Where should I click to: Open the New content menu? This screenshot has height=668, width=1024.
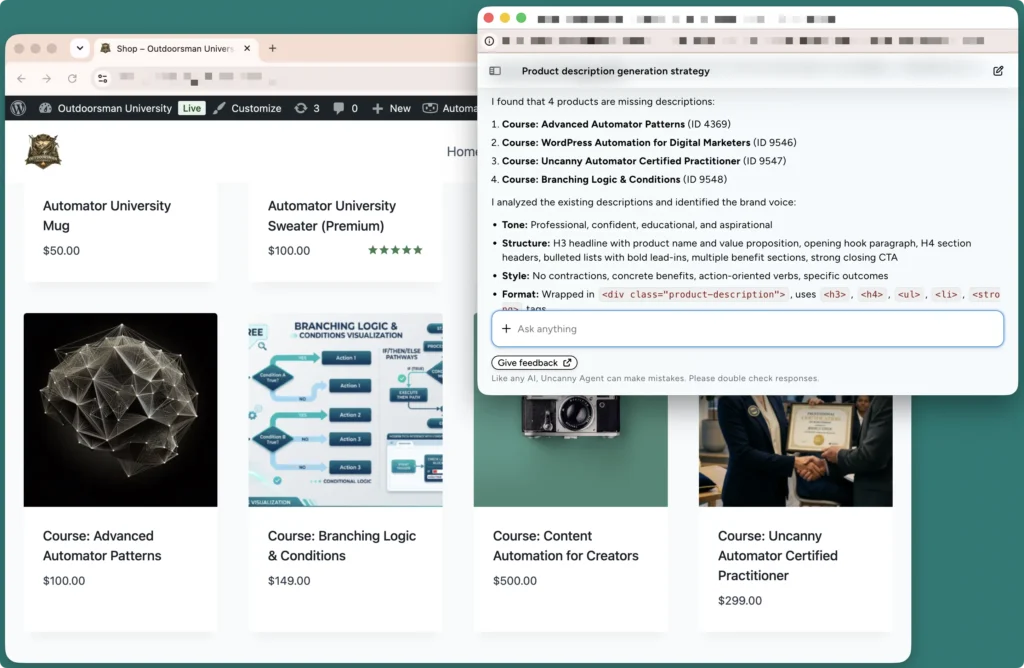[x=391, y=108]
